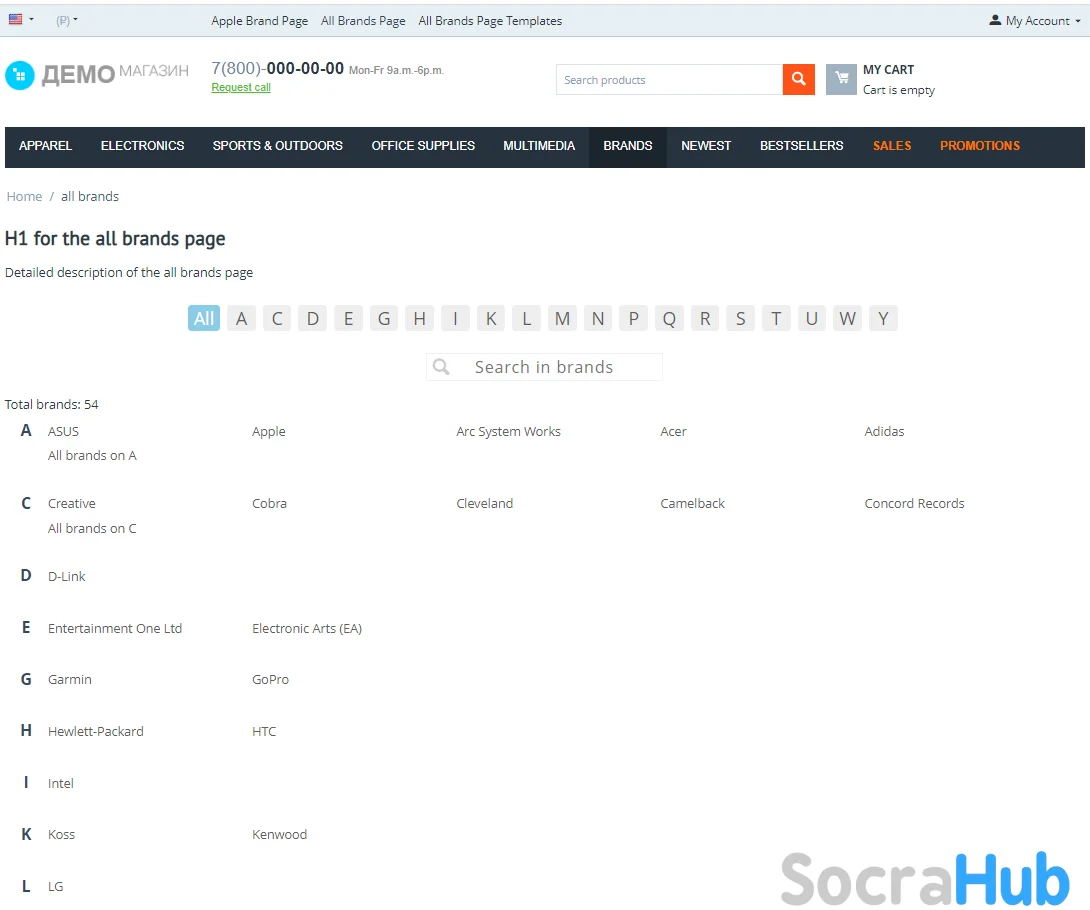The image size is (1090, 910).
Task: Filter brands by letter E
Action: coord(348,318)
